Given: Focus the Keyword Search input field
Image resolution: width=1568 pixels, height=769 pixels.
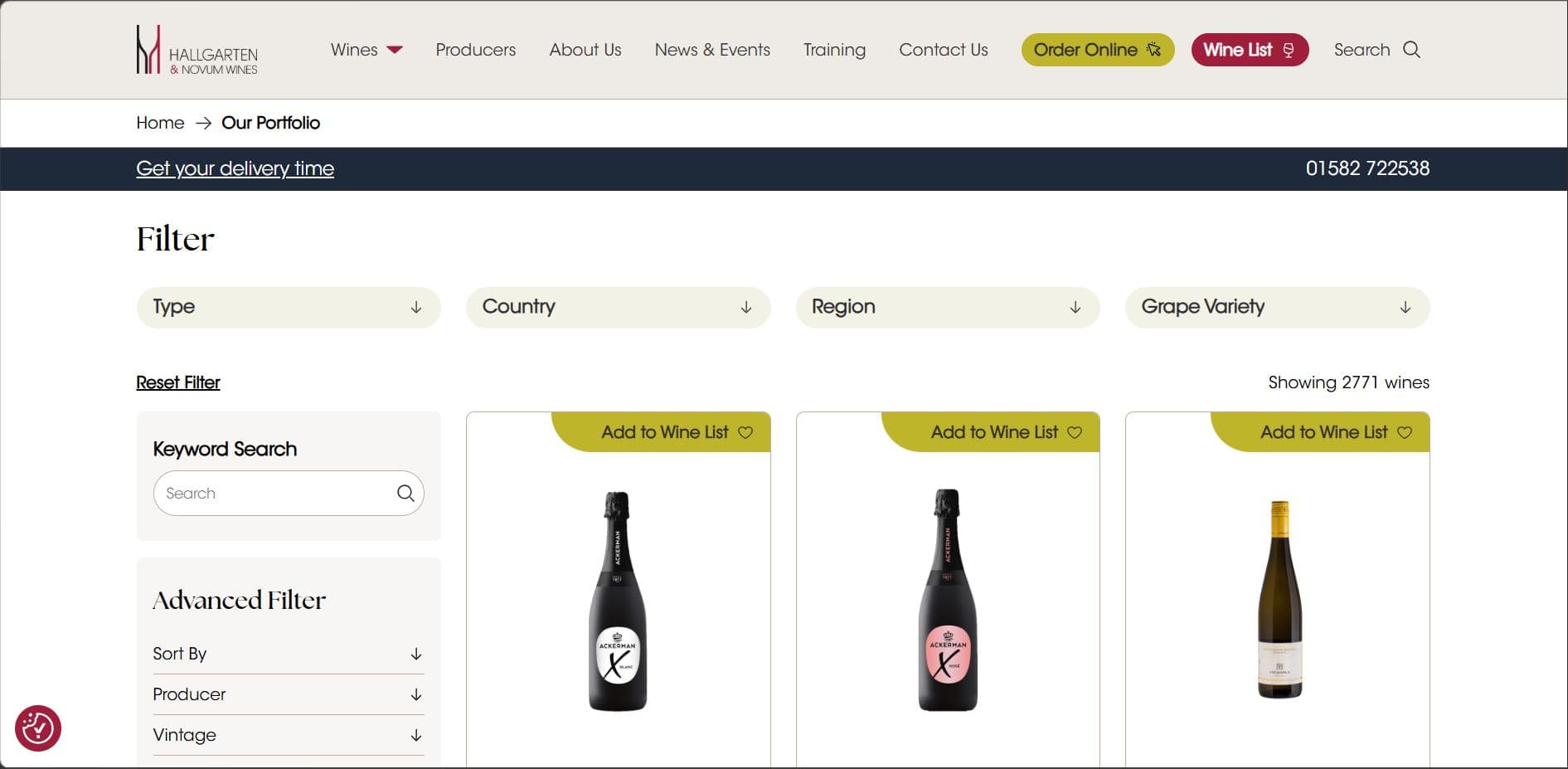Looking at the screenshot, I should click(x=289, y=493).
